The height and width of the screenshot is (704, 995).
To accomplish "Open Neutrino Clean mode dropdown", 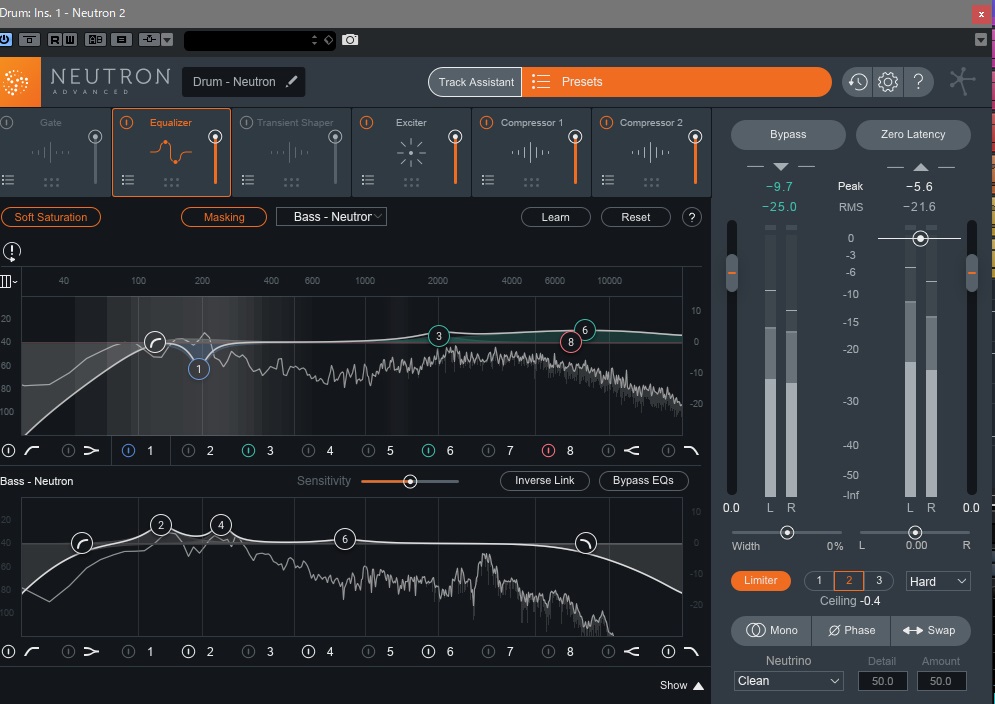I will (788, 681).
